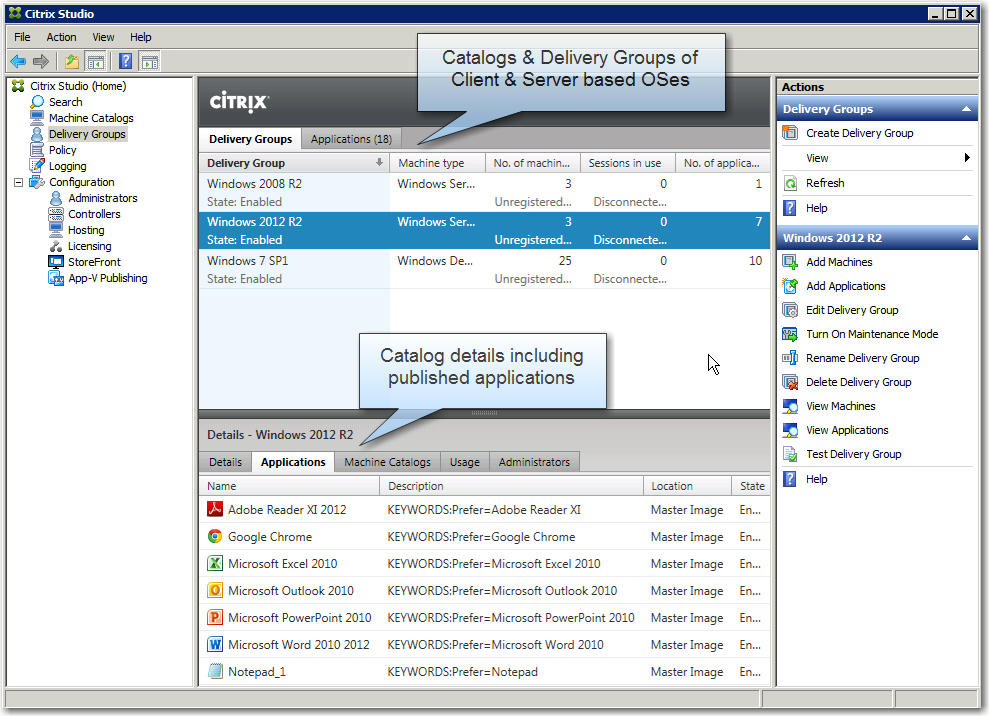Click the Test Delivery Group action

click(x=853, y=454)
